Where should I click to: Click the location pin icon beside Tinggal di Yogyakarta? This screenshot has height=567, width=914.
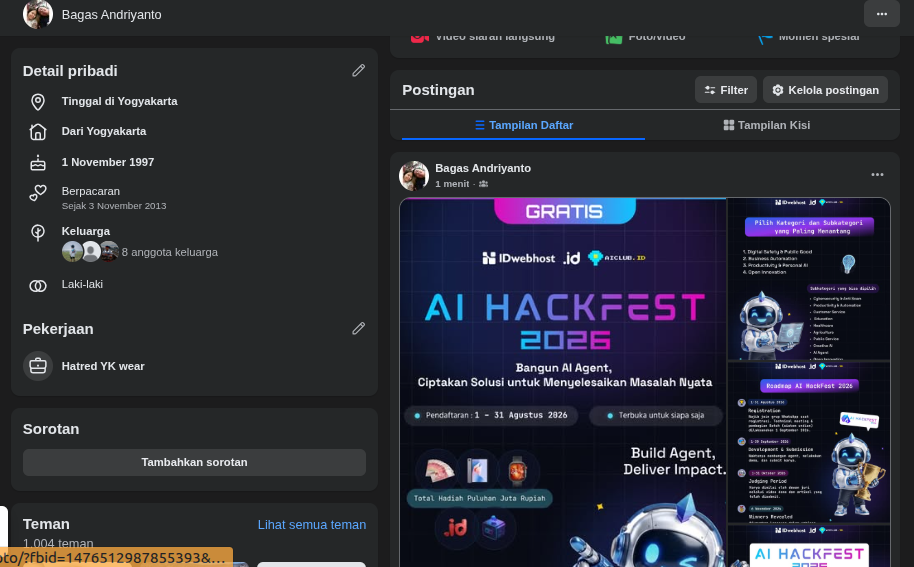(x=38, y=101)
